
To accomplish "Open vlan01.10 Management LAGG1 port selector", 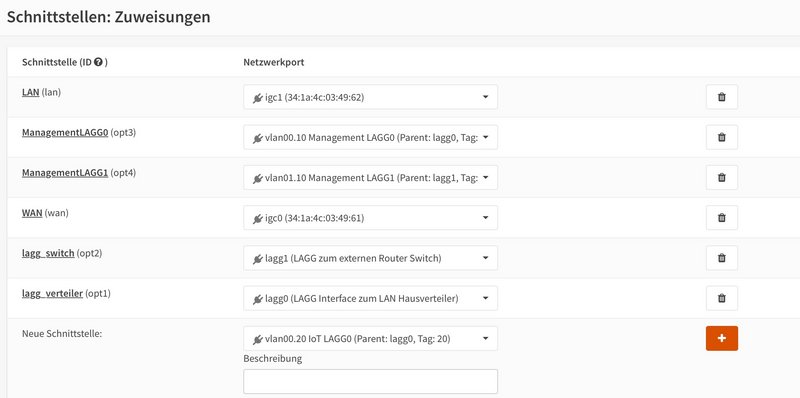I will point(370,178).
